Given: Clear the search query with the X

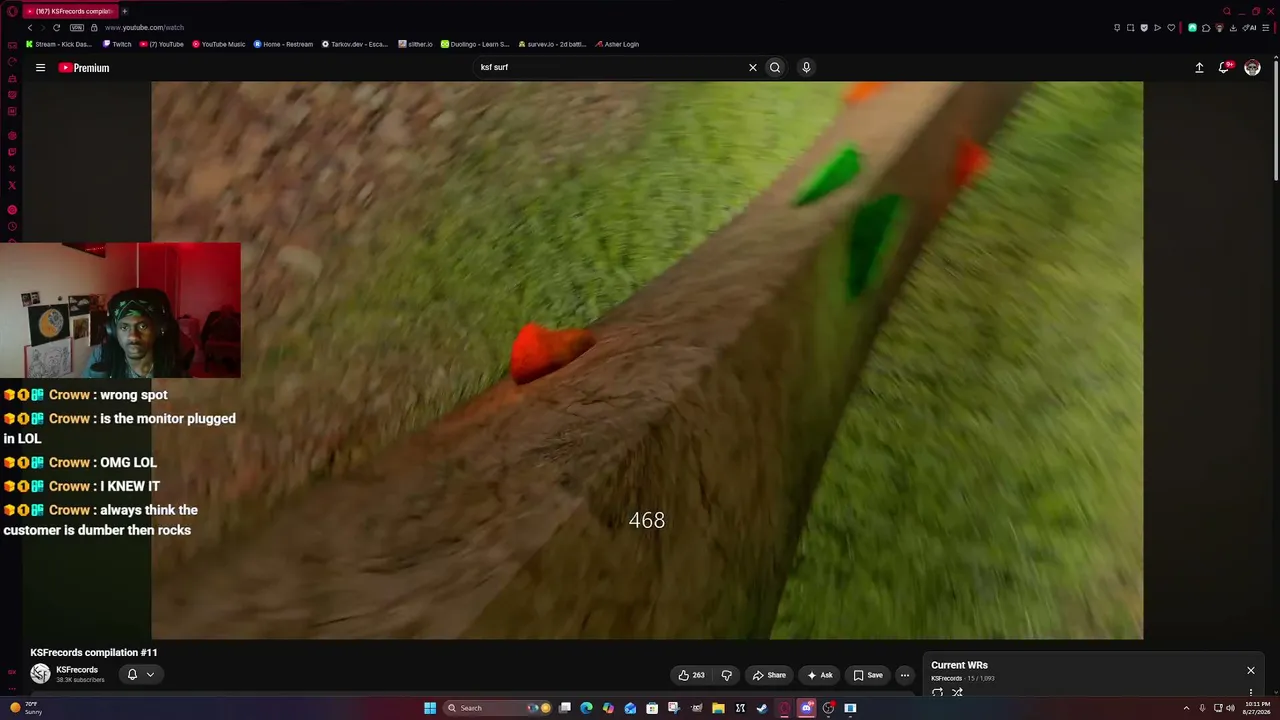Looking at the screenshot, I should click(x=753, y=68).
